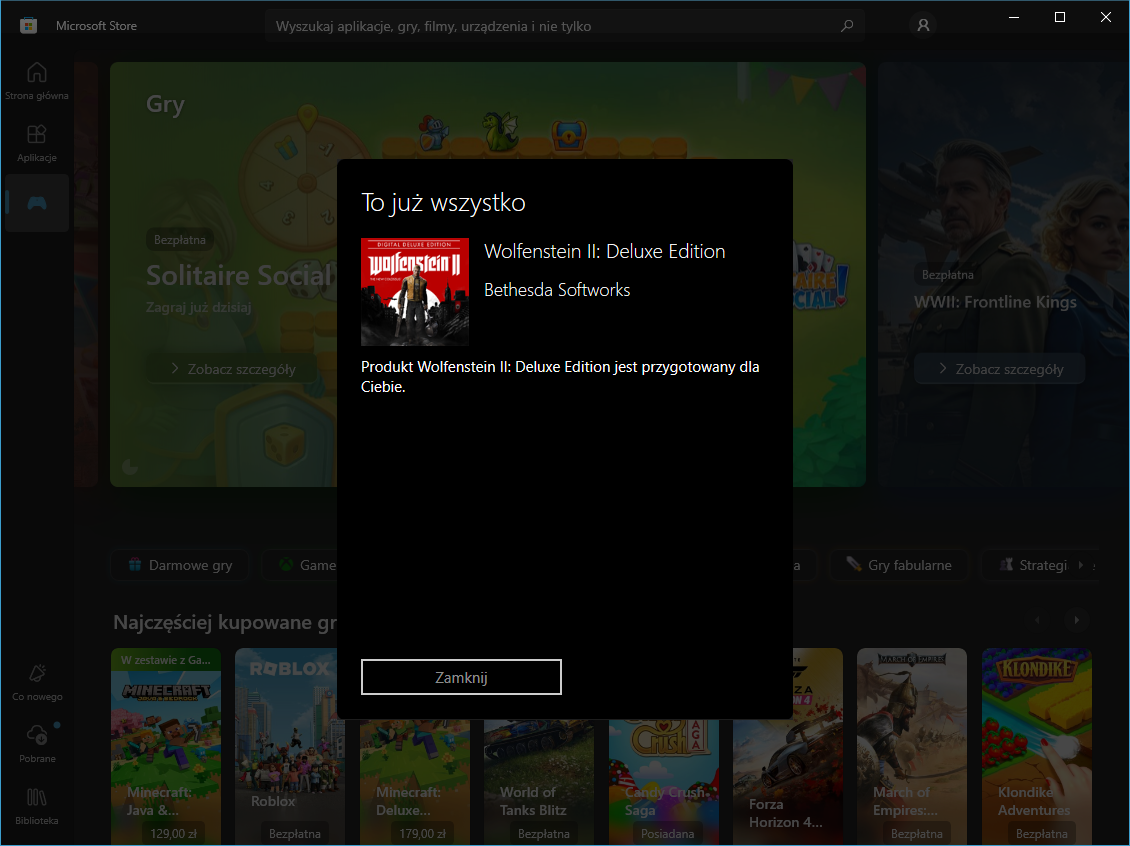Open the Pobrane downloads icon
The image size is (1130, 846).
tap(37, 744)
